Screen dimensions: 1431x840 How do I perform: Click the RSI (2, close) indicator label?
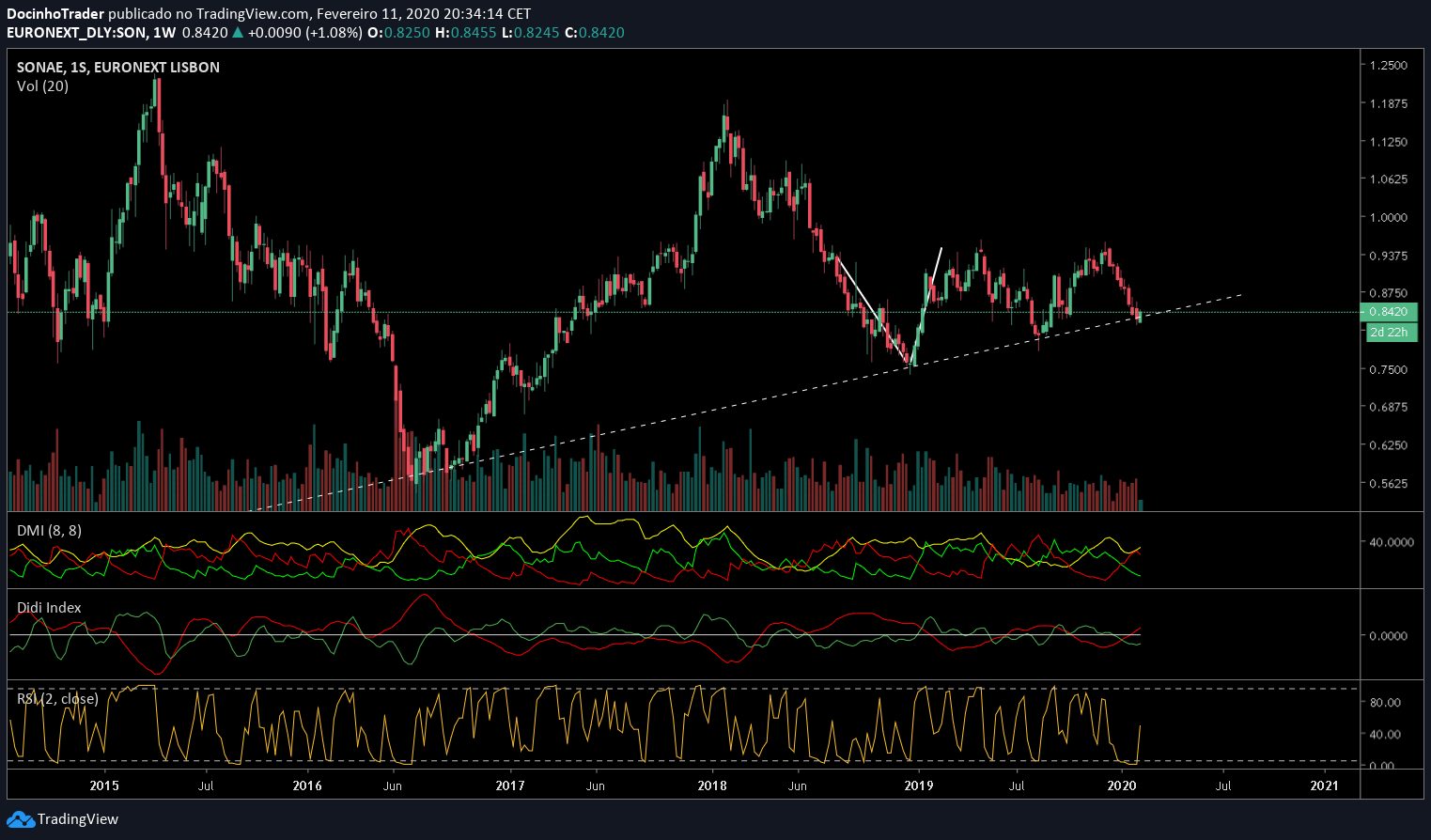[57, 699]
